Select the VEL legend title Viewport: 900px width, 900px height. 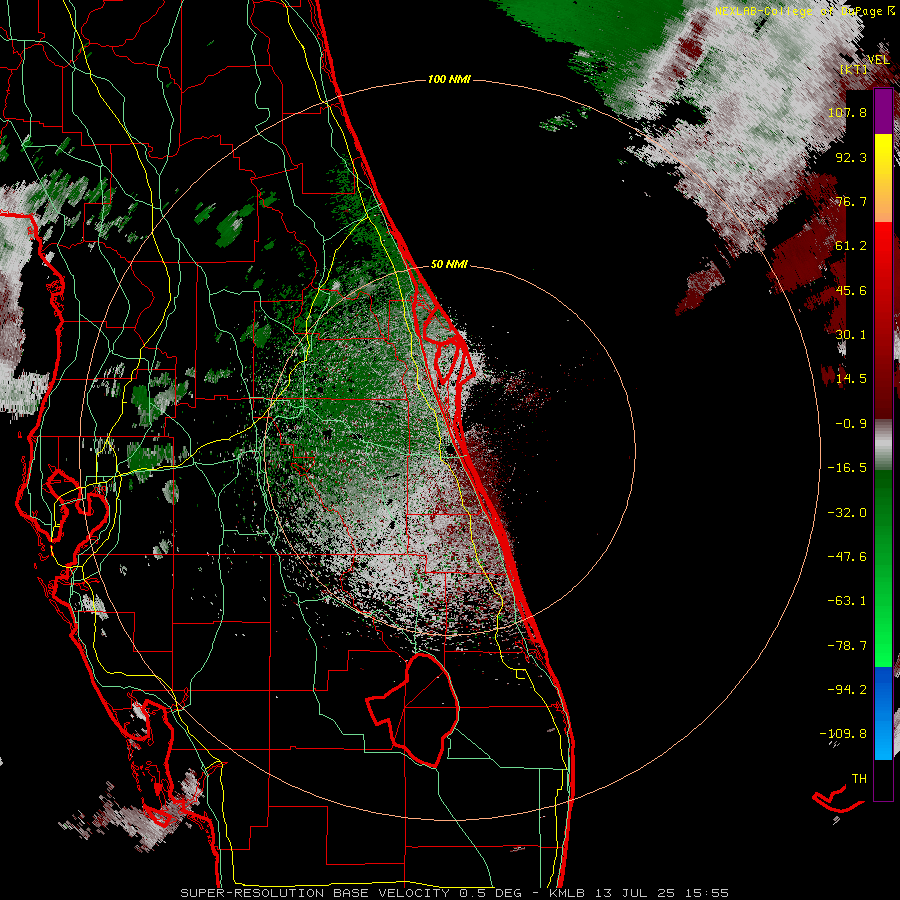[878, 60]
